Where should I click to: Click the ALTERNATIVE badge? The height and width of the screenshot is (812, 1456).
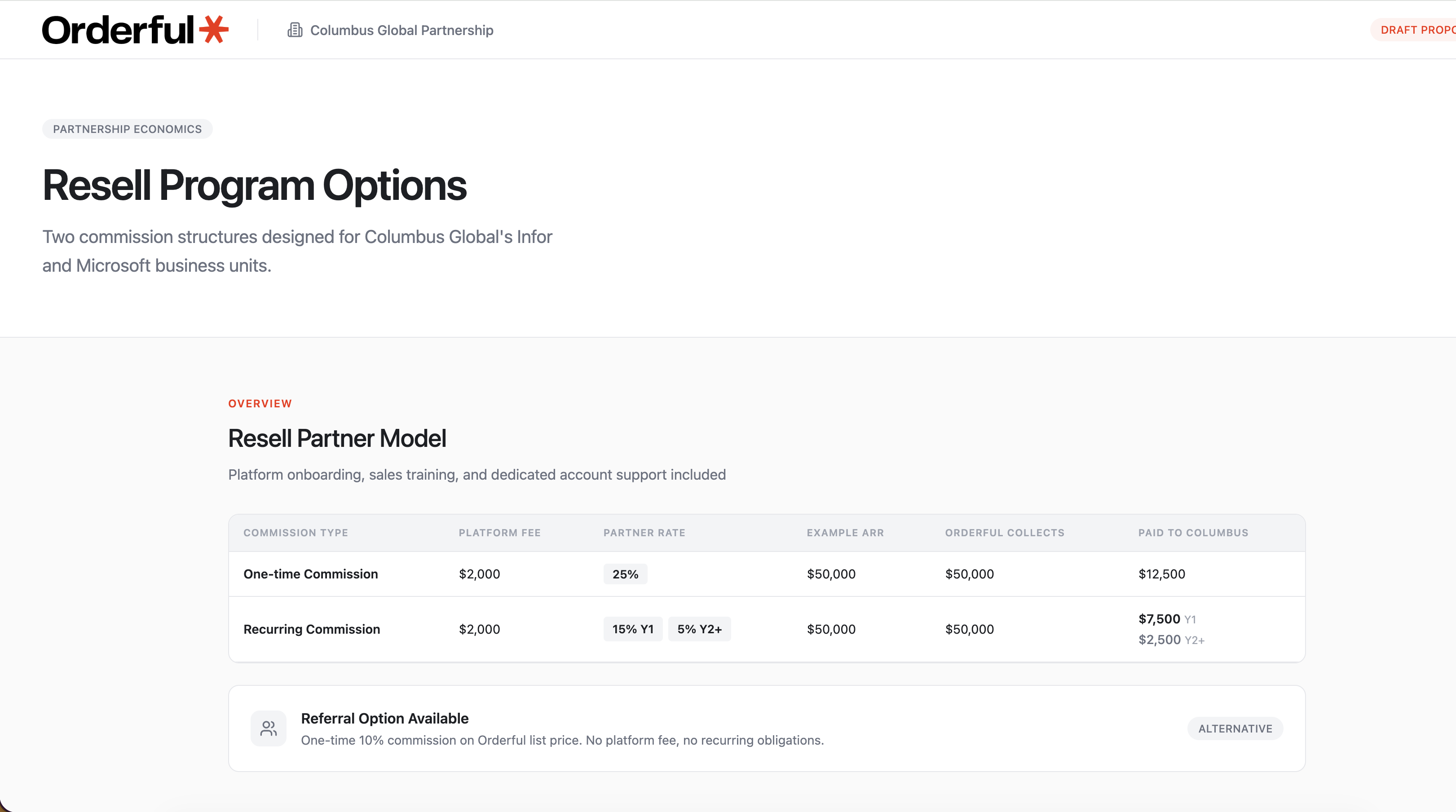pos(1235,728)
